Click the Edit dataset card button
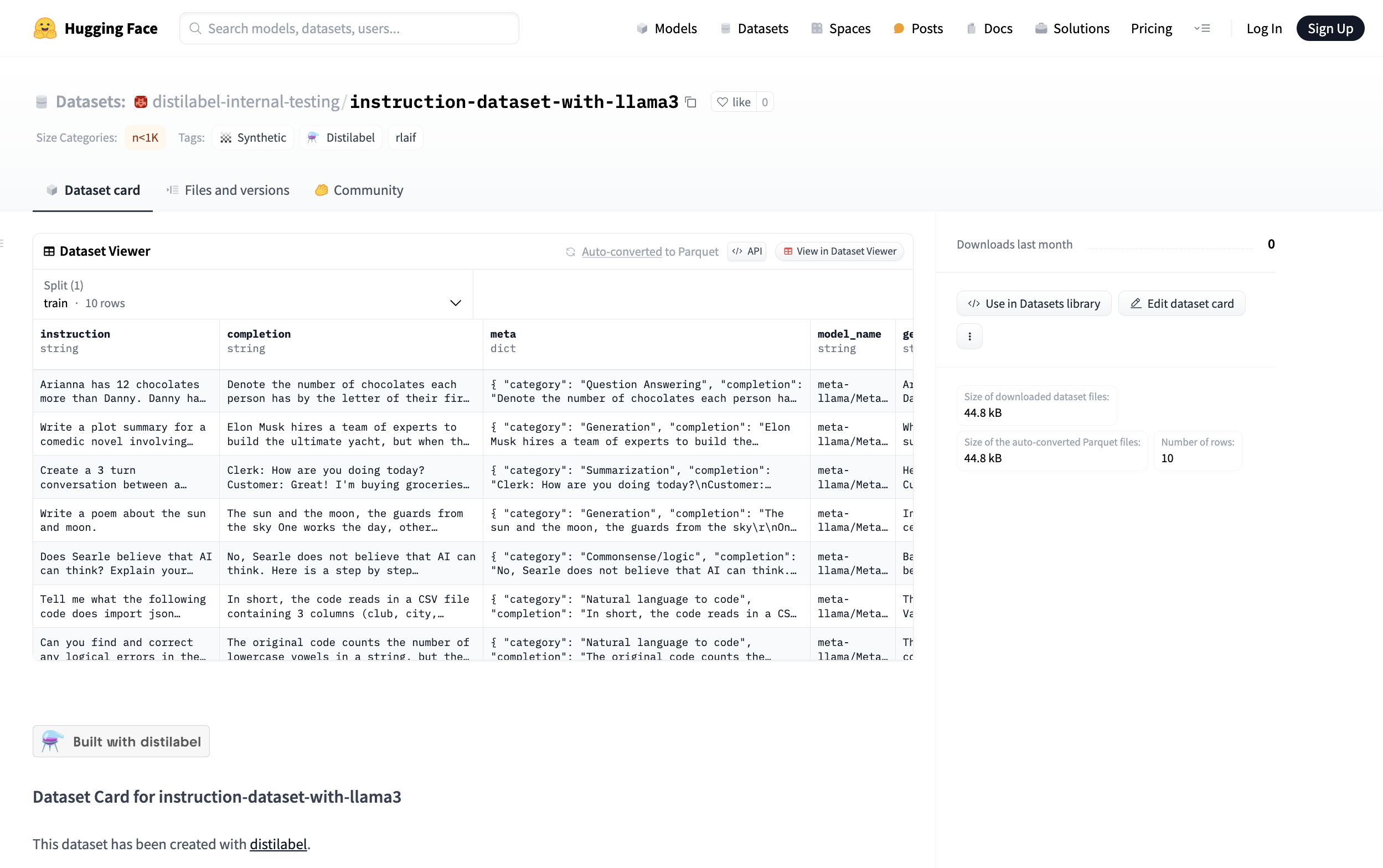1383x868 pixels. pyautogui.click(x=1182, y=304)
